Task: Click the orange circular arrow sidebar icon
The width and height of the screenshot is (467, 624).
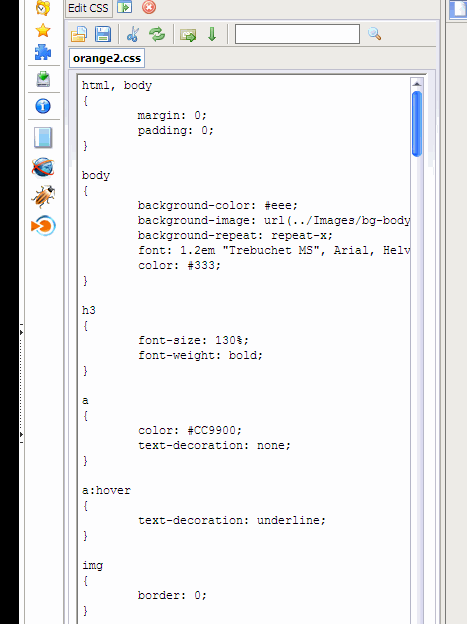Action: click(43, 226)
